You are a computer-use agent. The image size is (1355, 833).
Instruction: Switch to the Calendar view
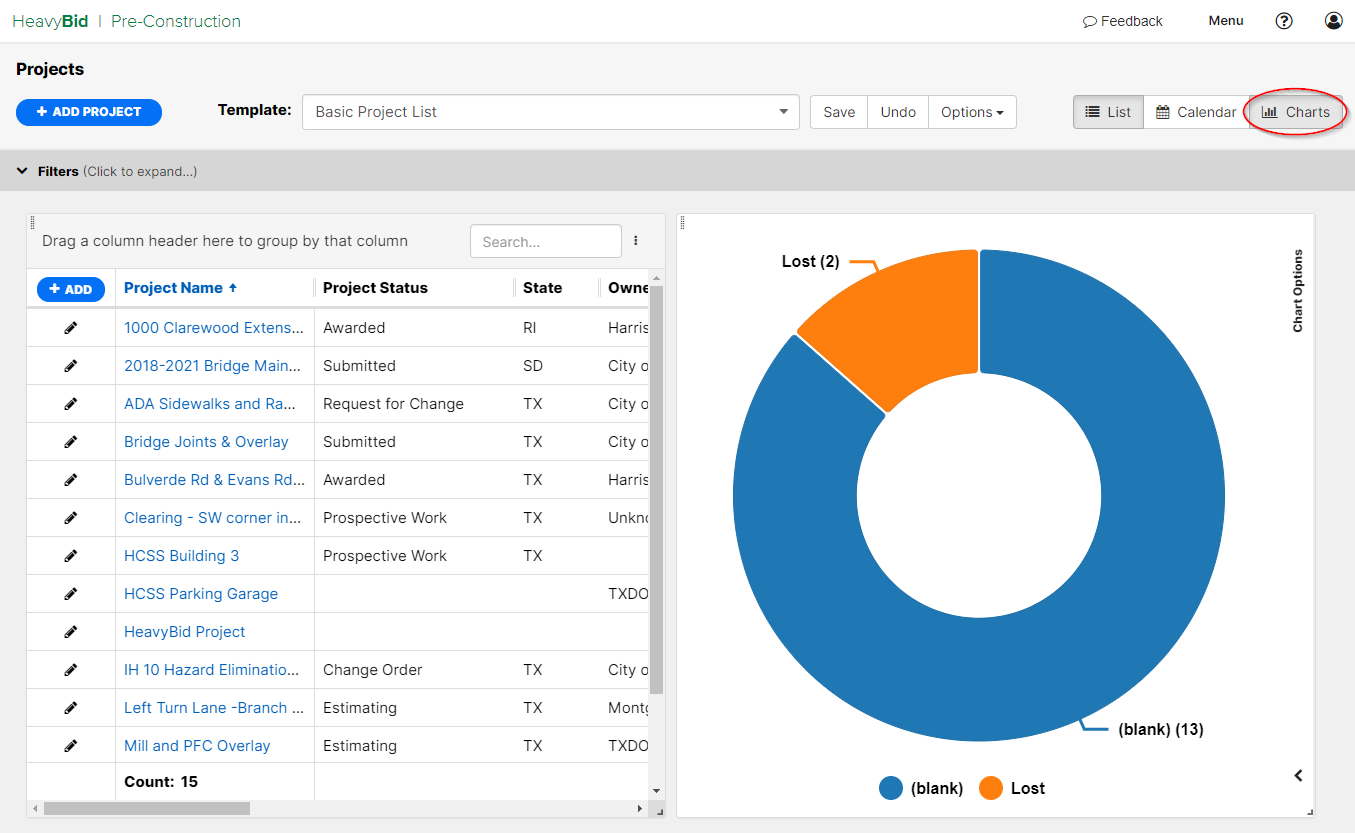tap(1196, 112)
